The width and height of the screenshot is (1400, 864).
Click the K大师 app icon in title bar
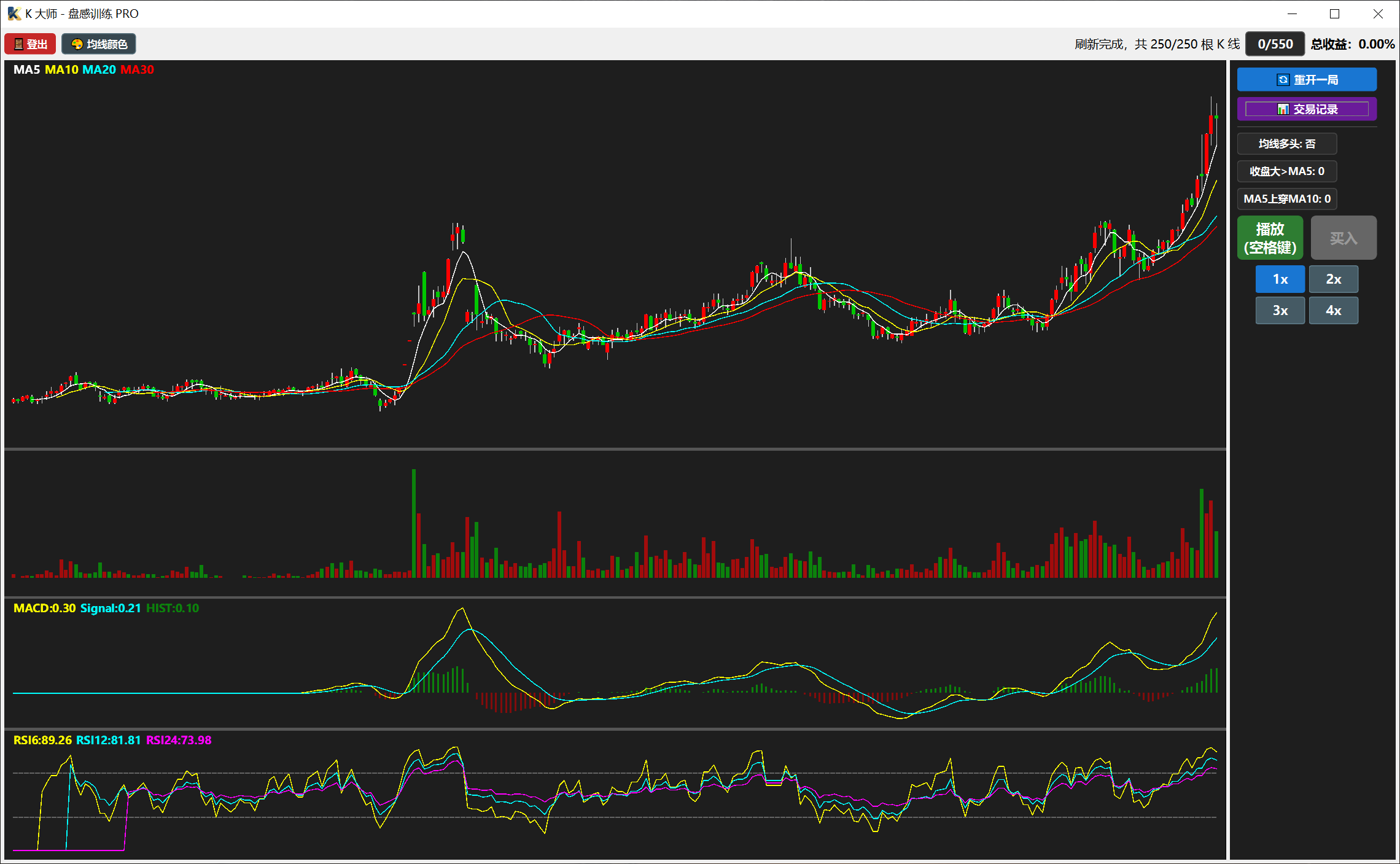tap(14, 14)
